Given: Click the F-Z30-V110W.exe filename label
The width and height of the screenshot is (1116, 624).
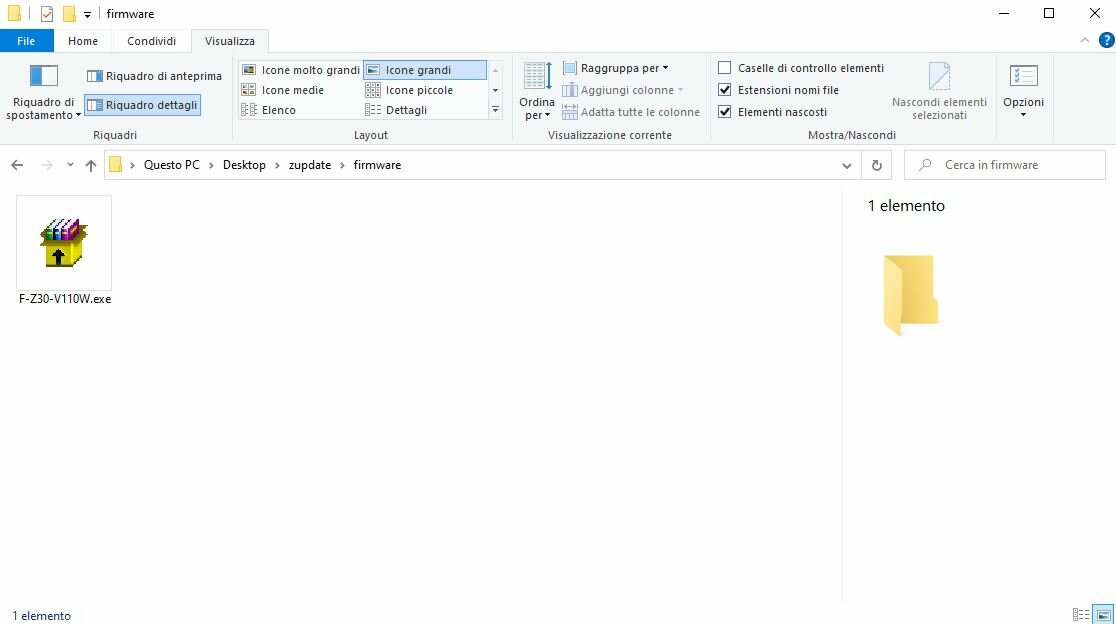Looking at the screenshot, I should [x=65, y=299].
